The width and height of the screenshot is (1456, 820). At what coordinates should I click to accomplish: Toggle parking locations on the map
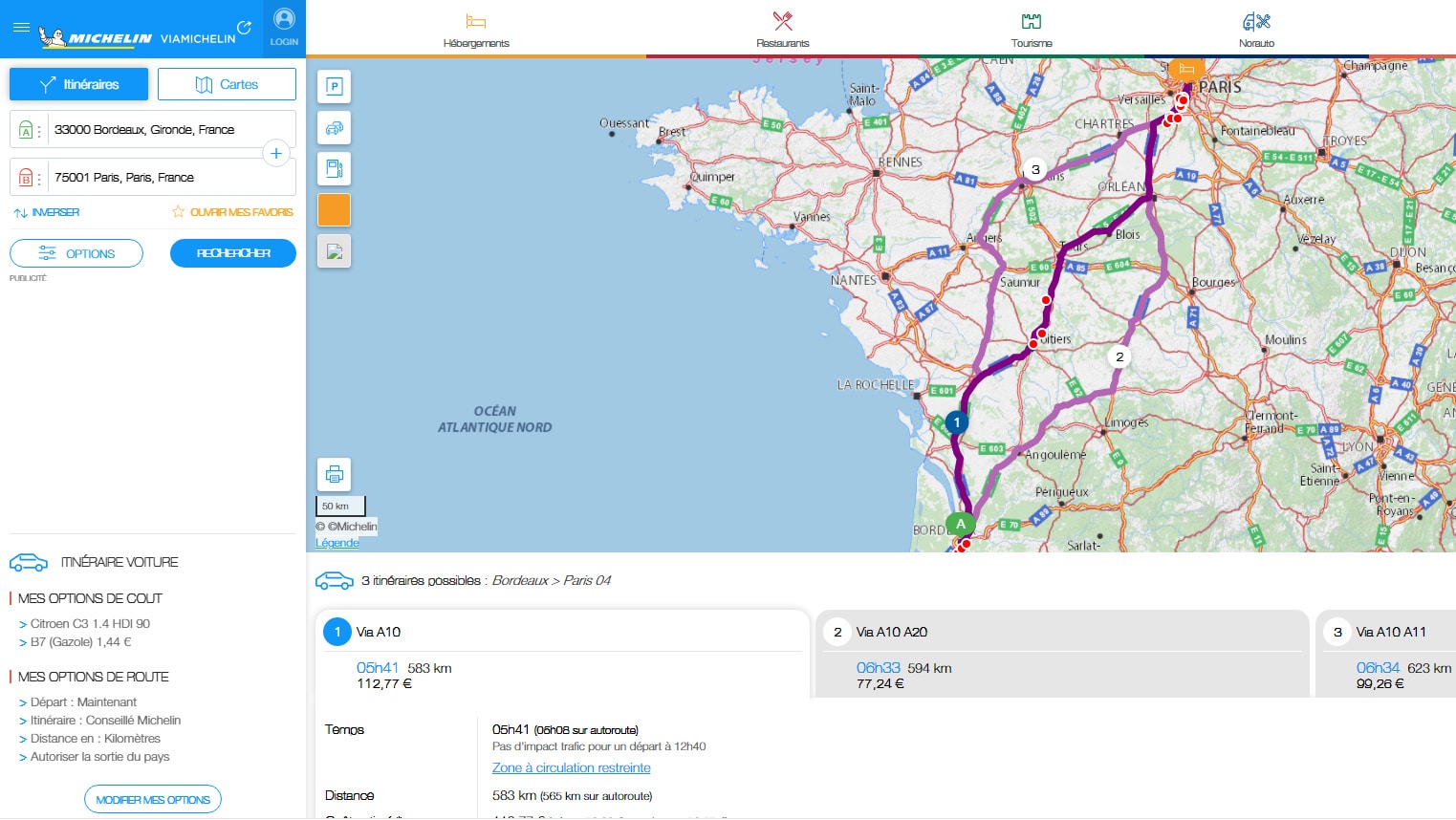tap(334, 86)
